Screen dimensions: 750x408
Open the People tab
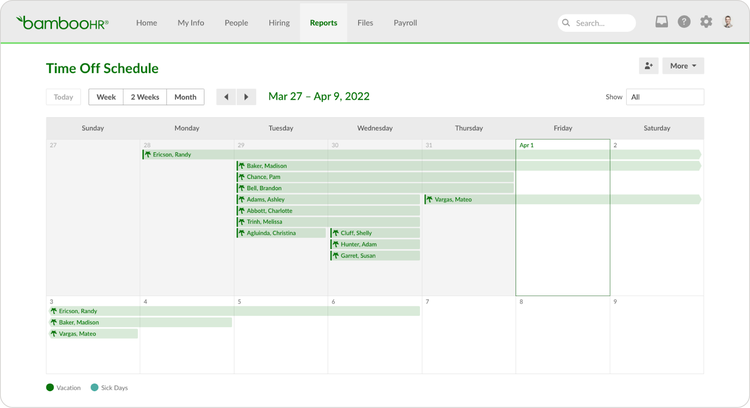[x=236, y=22]
